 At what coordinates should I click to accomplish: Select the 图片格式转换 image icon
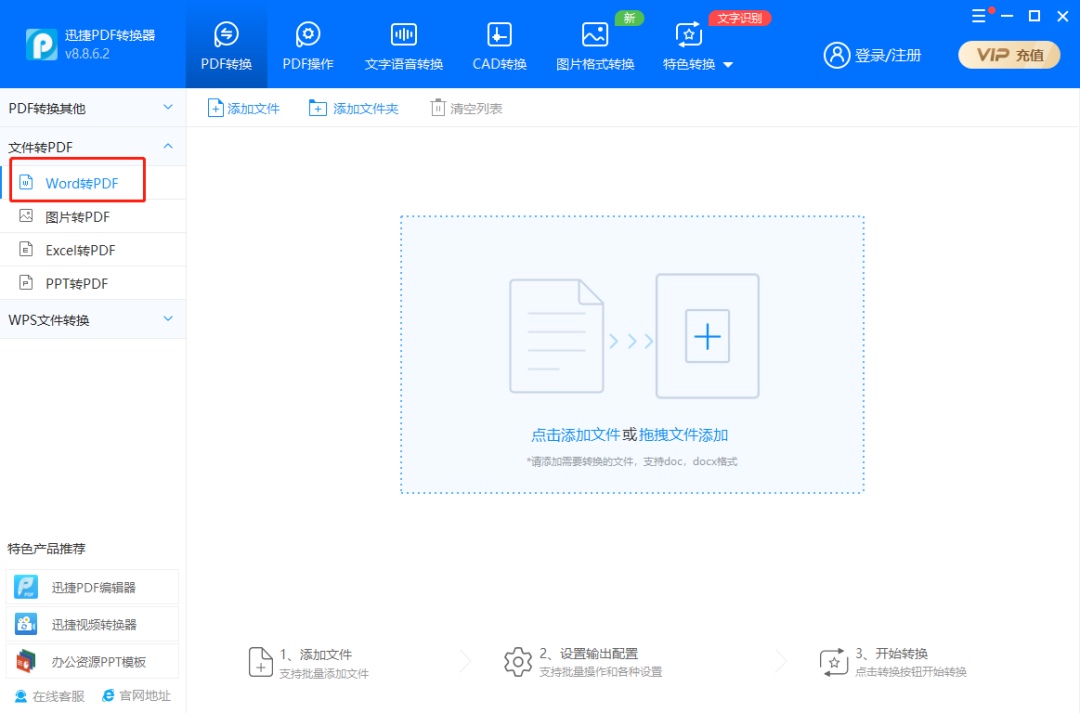595,35
